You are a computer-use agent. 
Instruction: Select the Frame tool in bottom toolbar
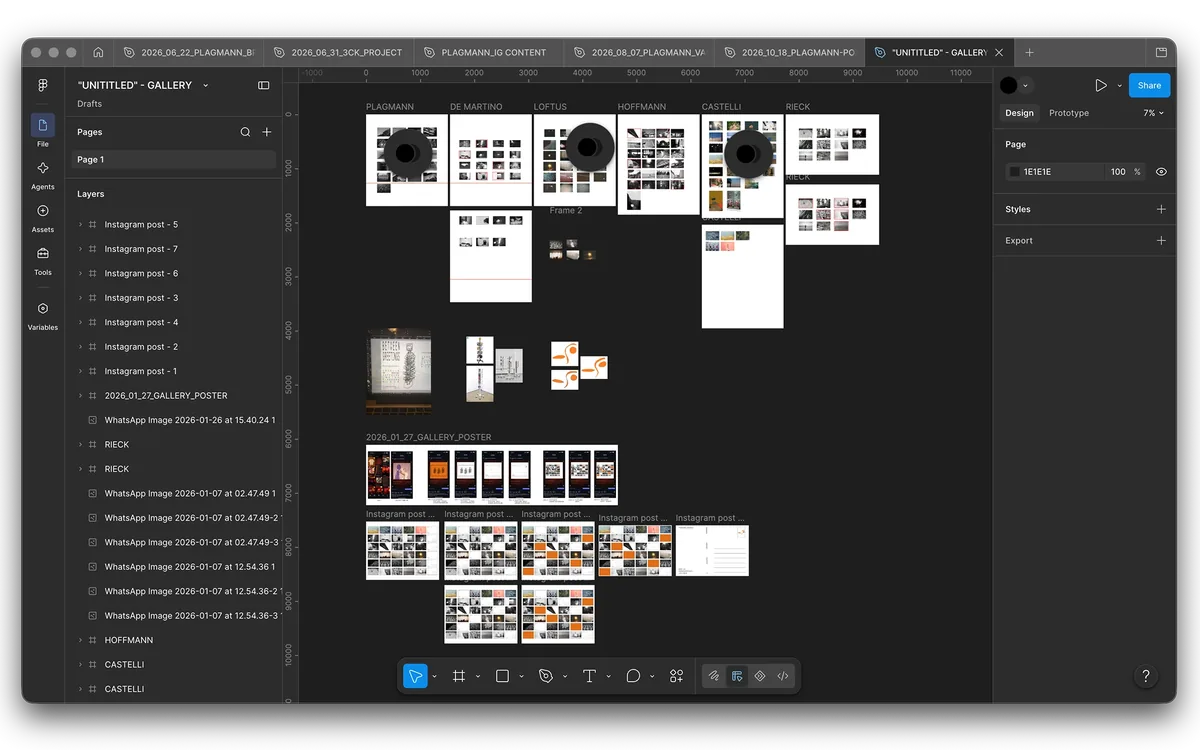point(459,676)
